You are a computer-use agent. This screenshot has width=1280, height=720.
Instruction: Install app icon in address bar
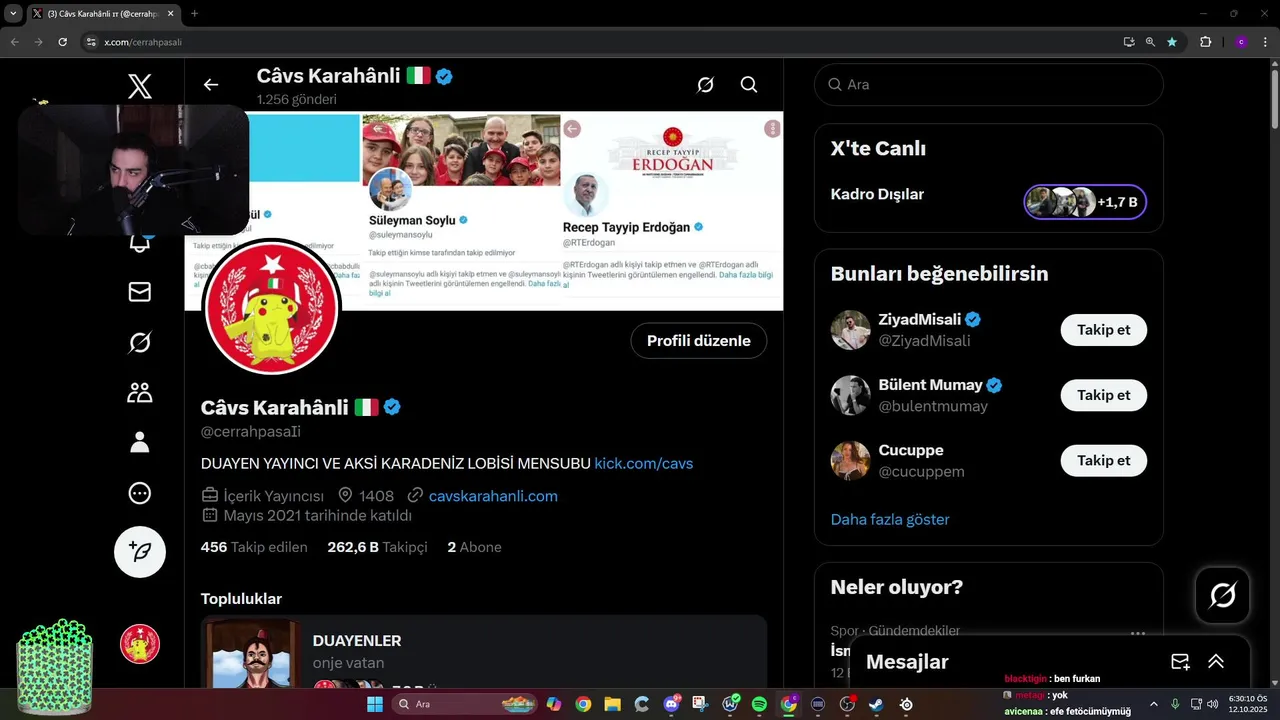click(x=1129, y=42)
